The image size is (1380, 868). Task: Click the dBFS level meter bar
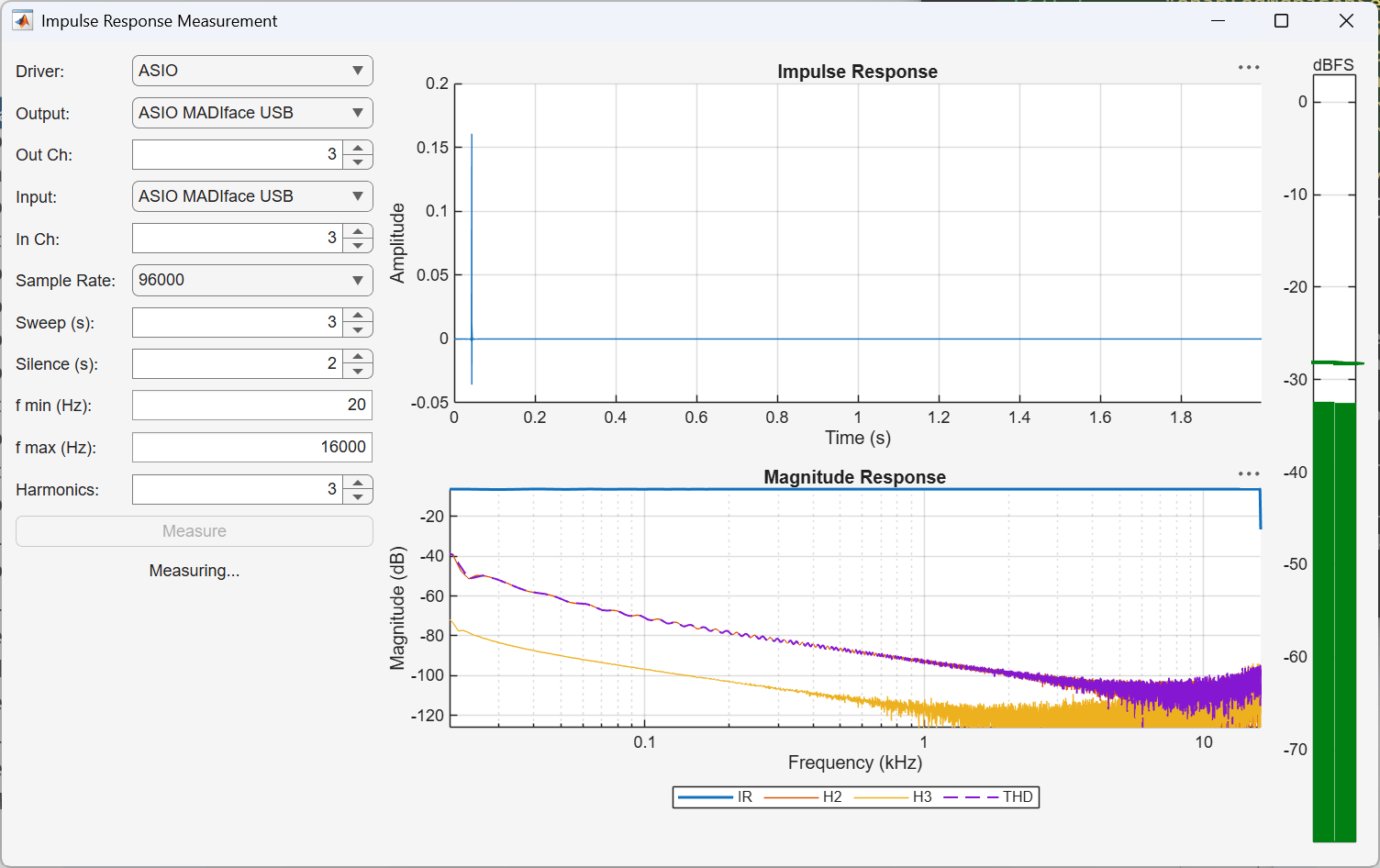pos(1334,458)
